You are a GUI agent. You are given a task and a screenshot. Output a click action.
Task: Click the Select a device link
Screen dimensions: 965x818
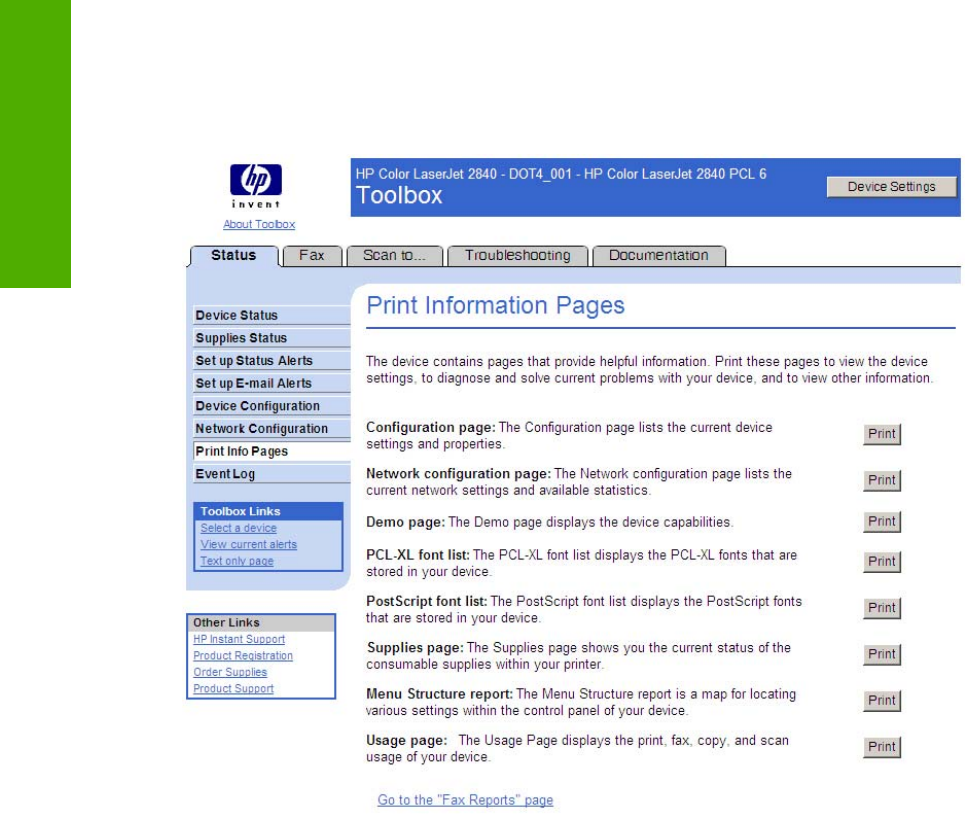[238, 528]
